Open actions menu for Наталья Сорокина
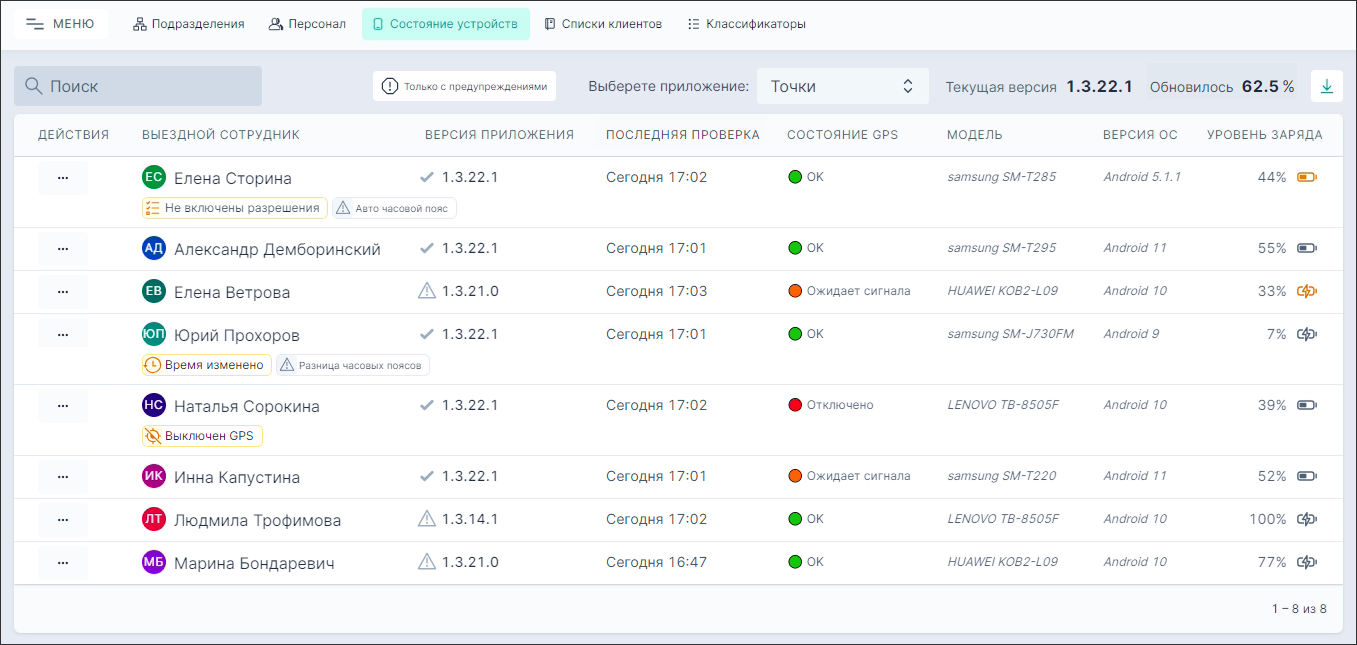Screen dimensions: 1357x645 pyautogui.click(x=63, y=406)
